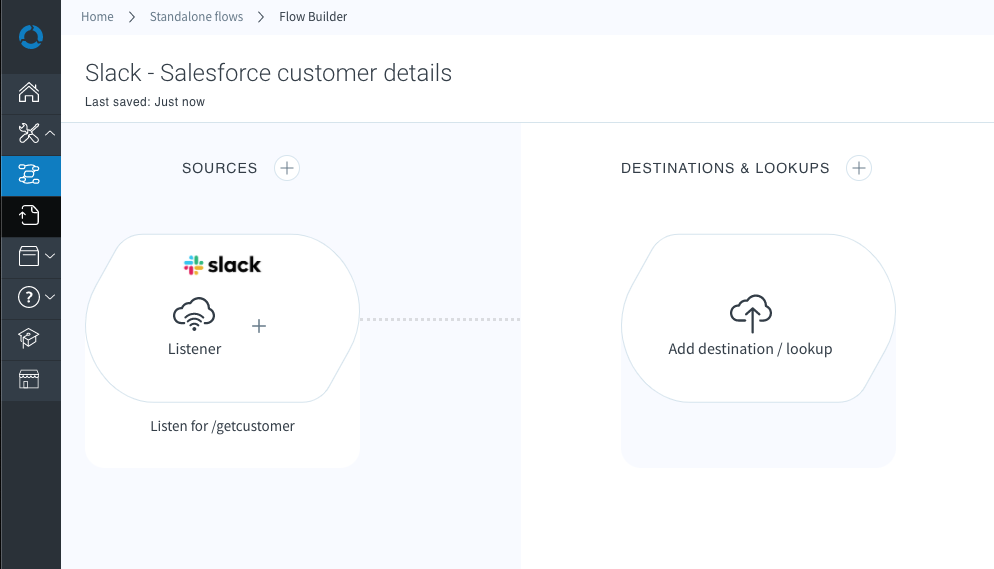The height and width of the screenshot is (569, 994).
Task: Click the Add destination / lookup upload icon
Action: coord(751,313)
